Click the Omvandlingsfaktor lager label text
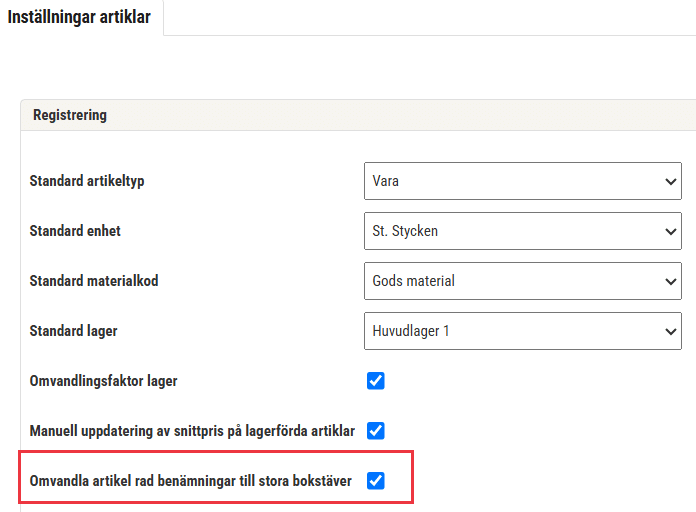 click(103, 381)
